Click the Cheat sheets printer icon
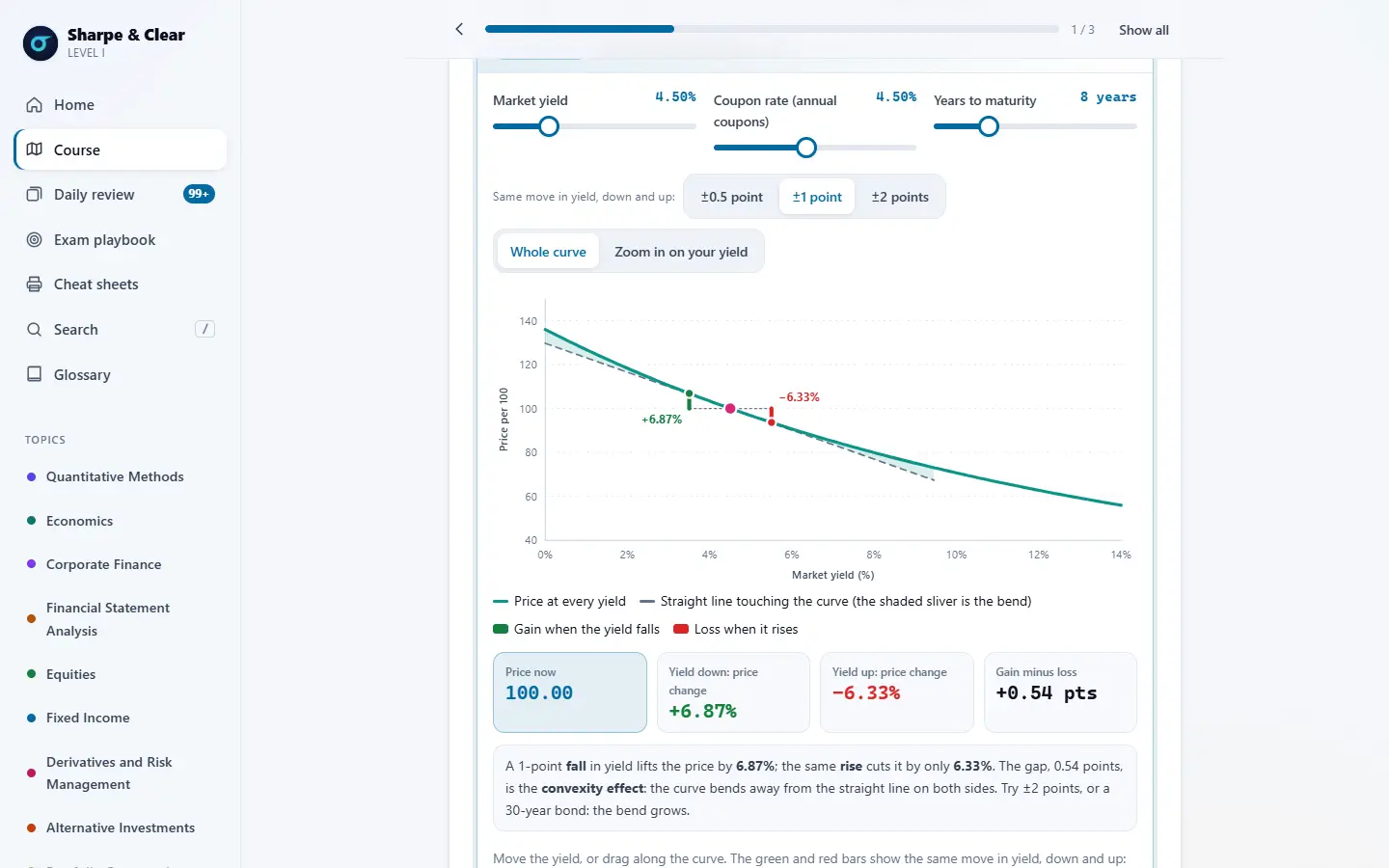The width and height of the screenshot is (1389, 868). [x=35, y=285]
